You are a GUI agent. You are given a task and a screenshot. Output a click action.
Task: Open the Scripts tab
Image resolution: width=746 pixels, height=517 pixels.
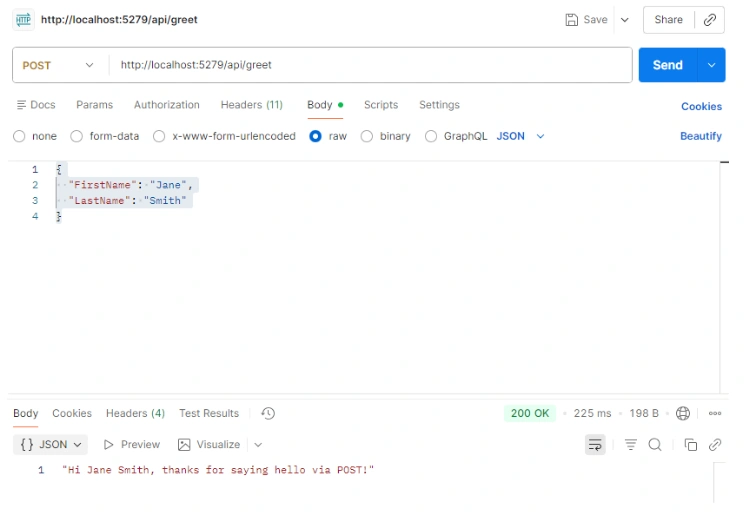click(x=381, y=105)
